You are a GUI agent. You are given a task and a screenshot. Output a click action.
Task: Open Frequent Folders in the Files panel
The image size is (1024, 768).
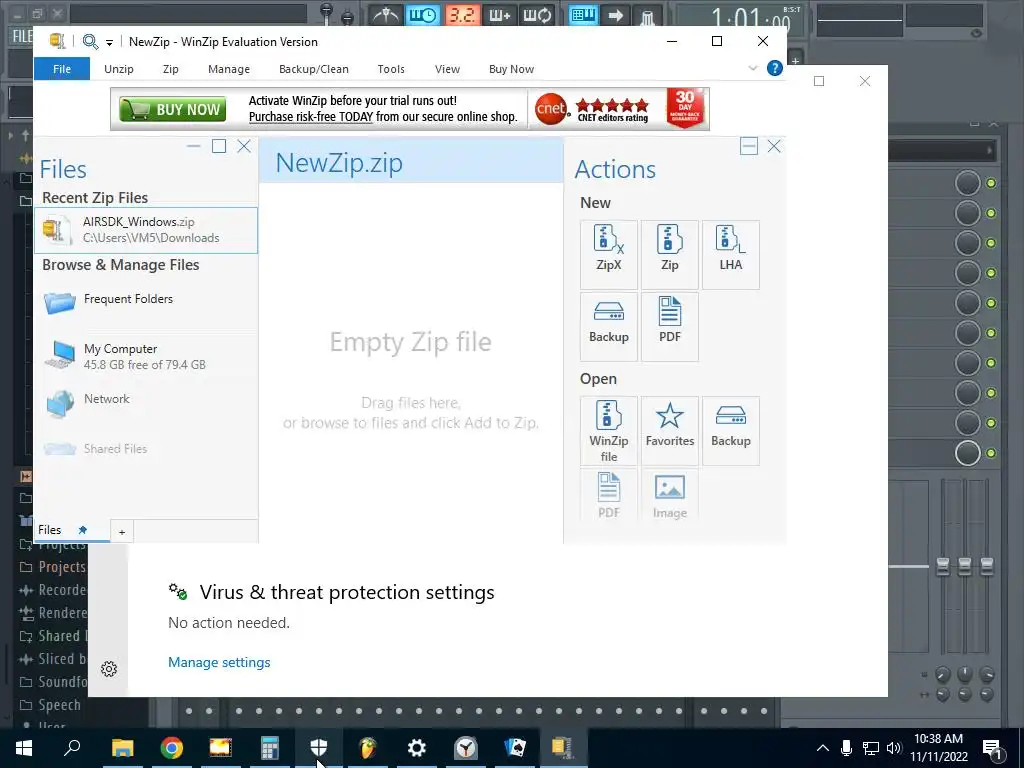pyautogui.click(x=146, y=302)
